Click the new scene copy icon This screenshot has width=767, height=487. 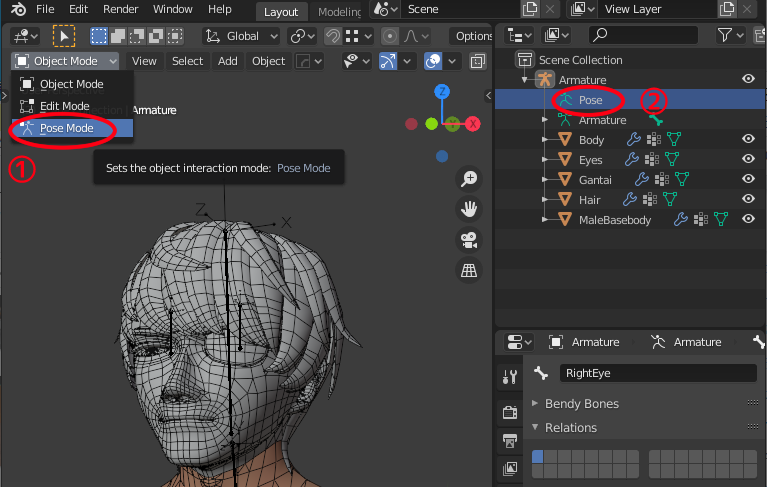[530, 9]
